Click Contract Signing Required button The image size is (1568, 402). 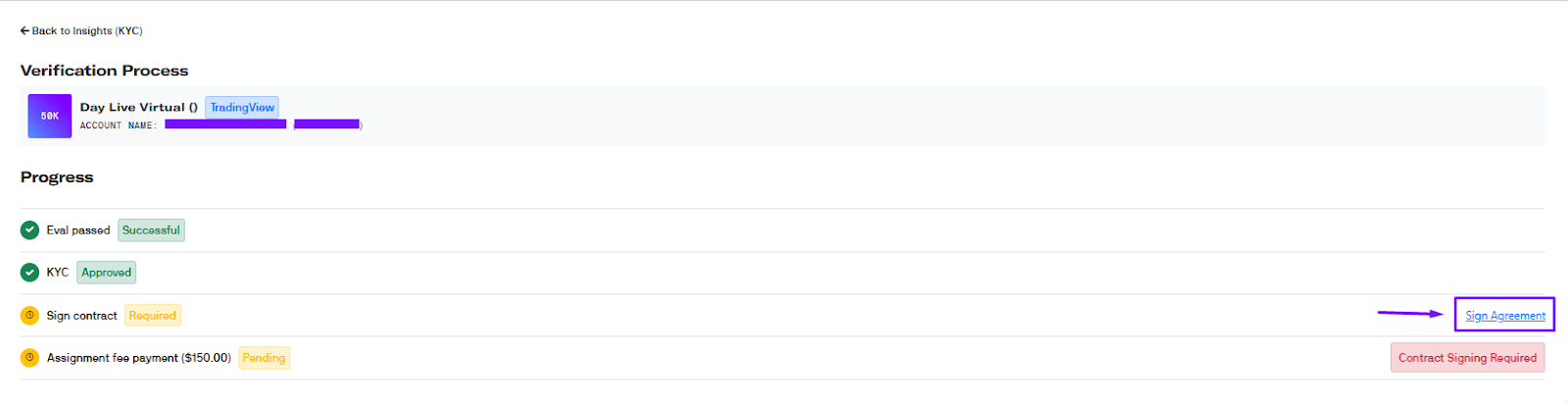[x=1467, y=358]
